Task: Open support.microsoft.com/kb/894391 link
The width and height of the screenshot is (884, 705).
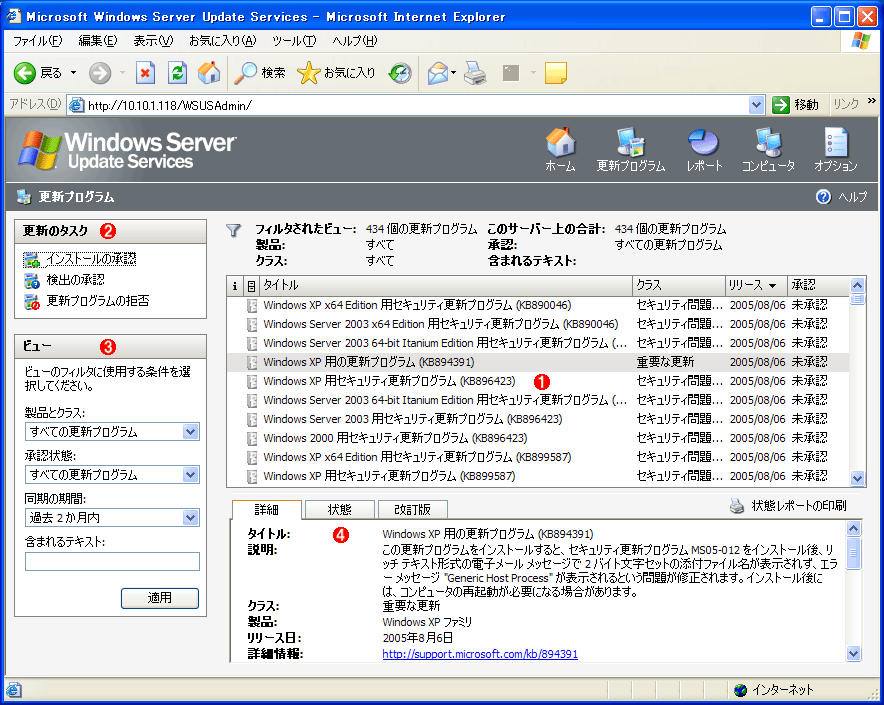Action: tap(480, 654)
